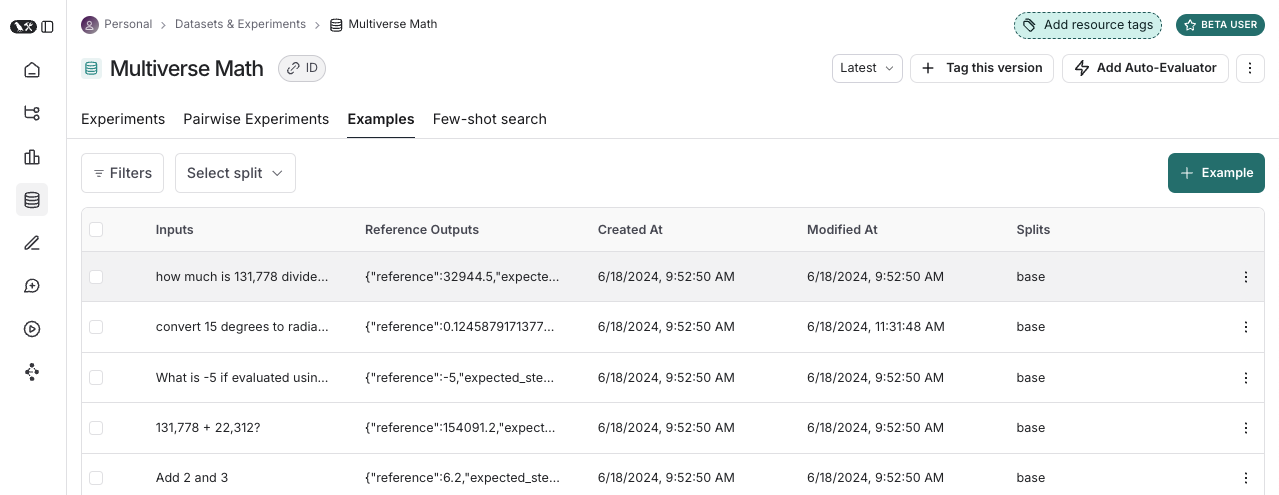This screenshot has height=495, width=1279.
Task: Open row actions menu for '131,778 + 22,312?'
Action: [x=1245, y=428]
